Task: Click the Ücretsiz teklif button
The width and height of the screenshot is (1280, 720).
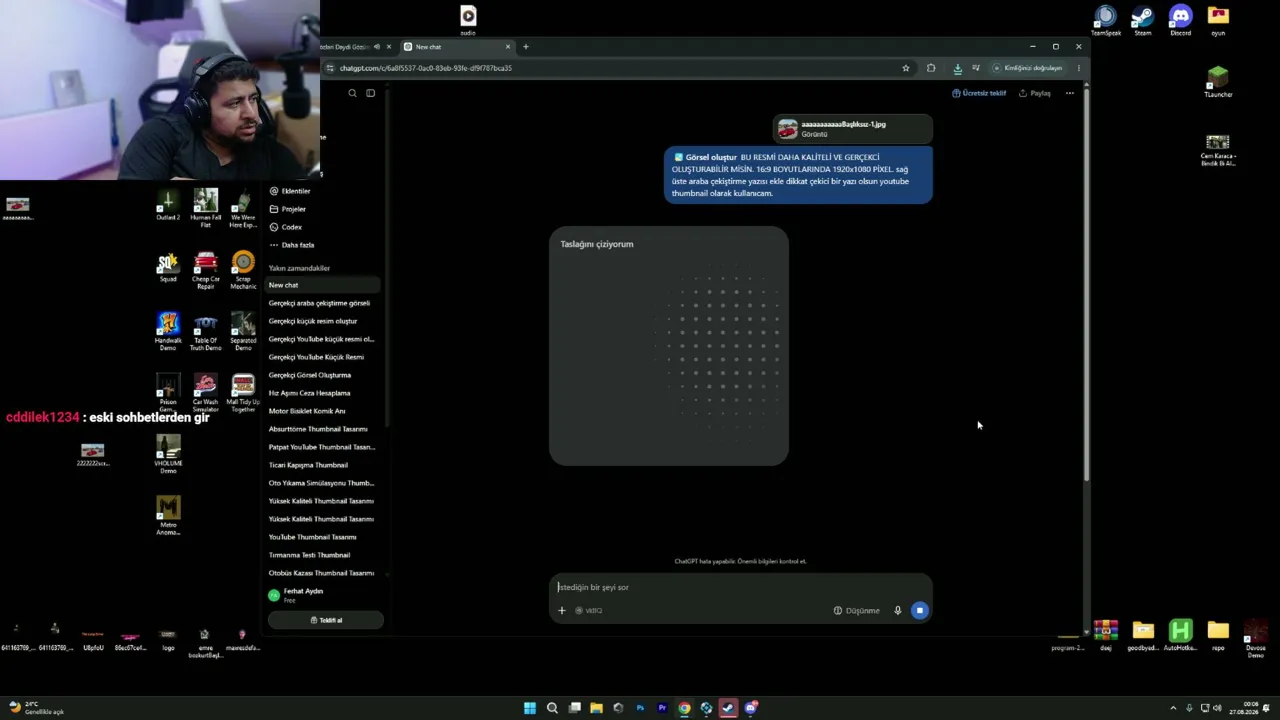Action: point(979,93)
